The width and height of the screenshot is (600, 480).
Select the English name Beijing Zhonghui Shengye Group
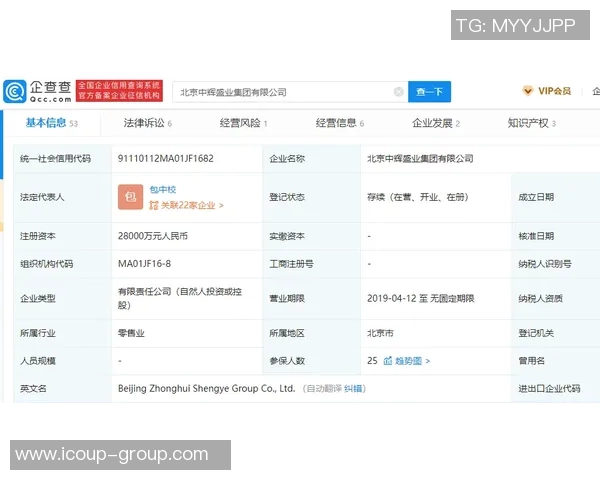tap(207, 389)
